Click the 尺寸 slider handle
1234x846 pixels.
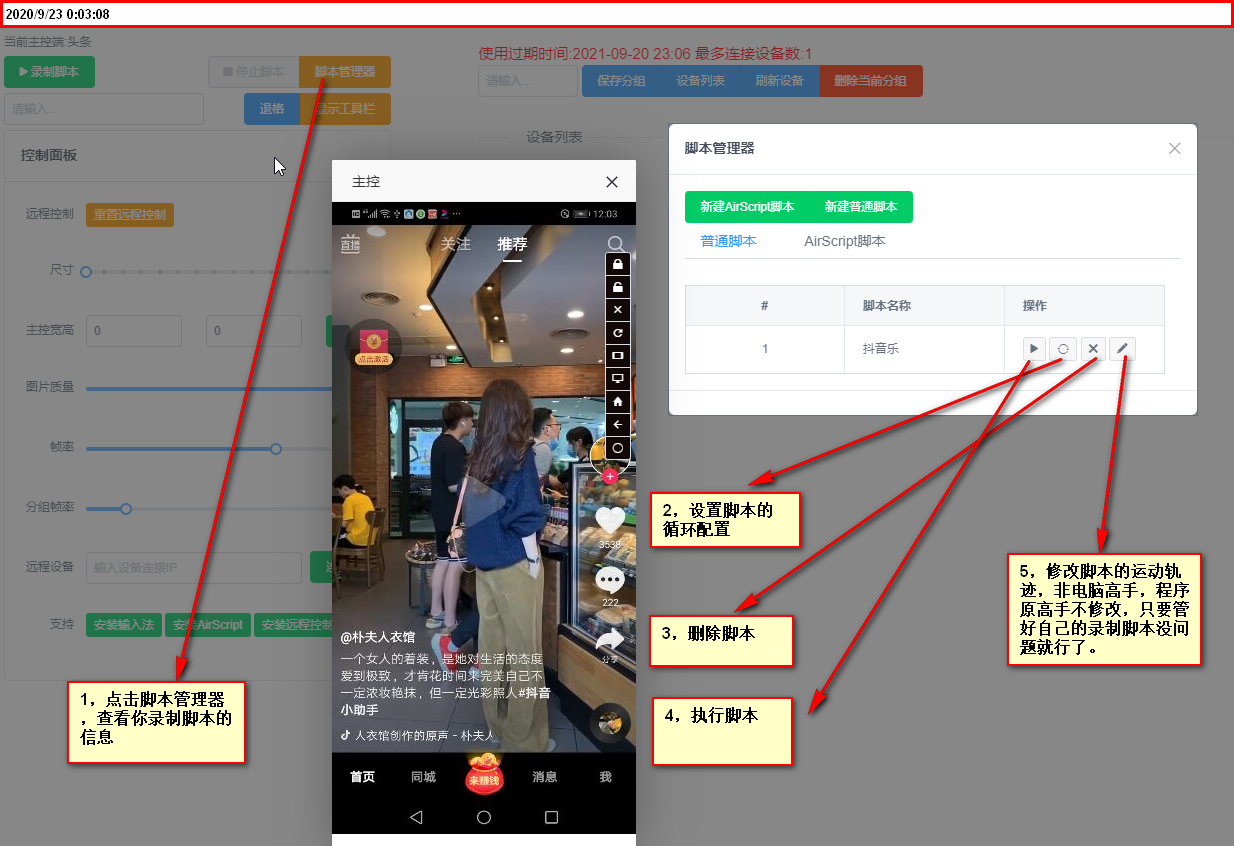pos(86,272)
